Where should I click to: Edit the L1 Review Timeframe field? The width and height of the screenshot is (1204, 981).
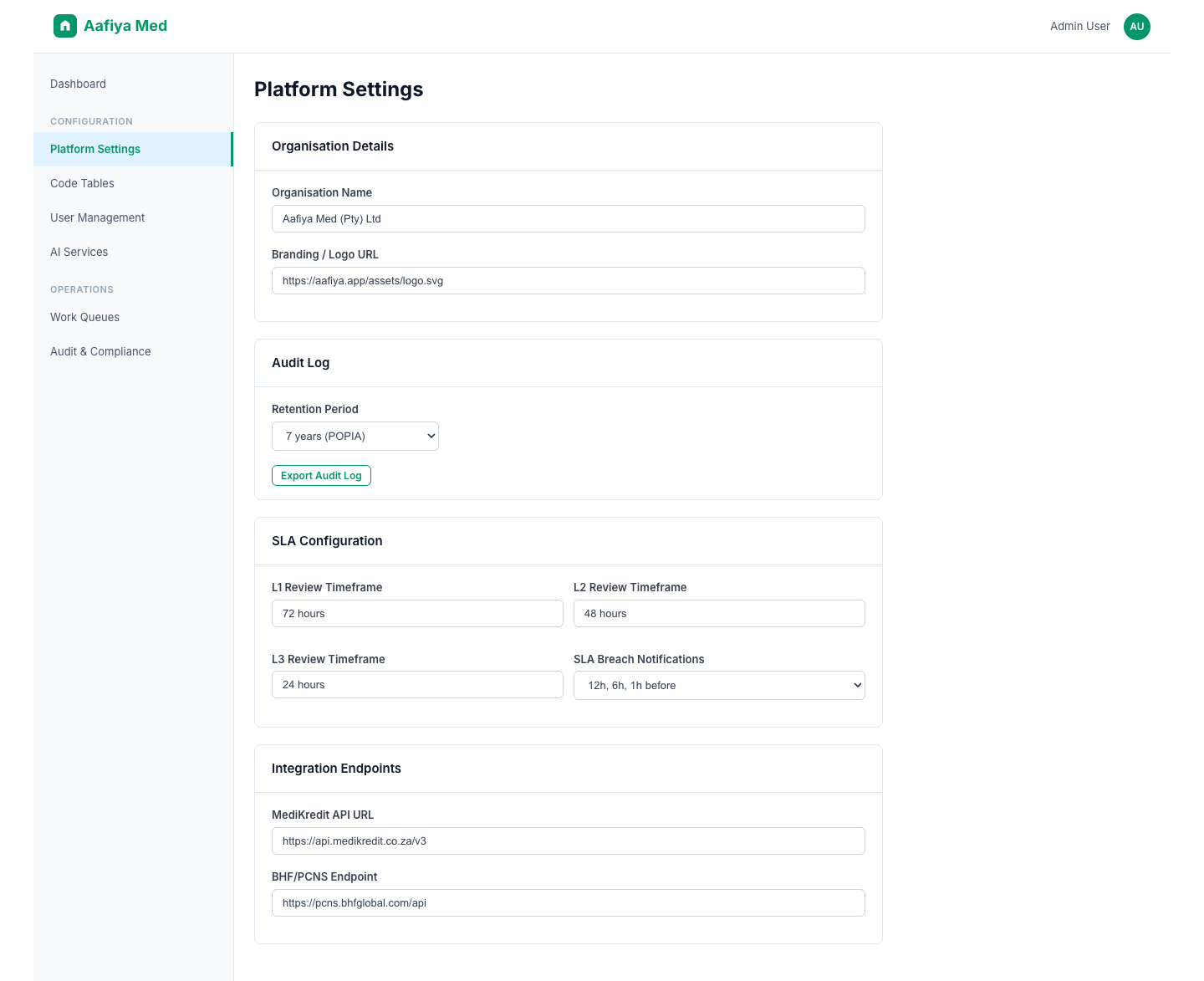(x=417, y=614)
